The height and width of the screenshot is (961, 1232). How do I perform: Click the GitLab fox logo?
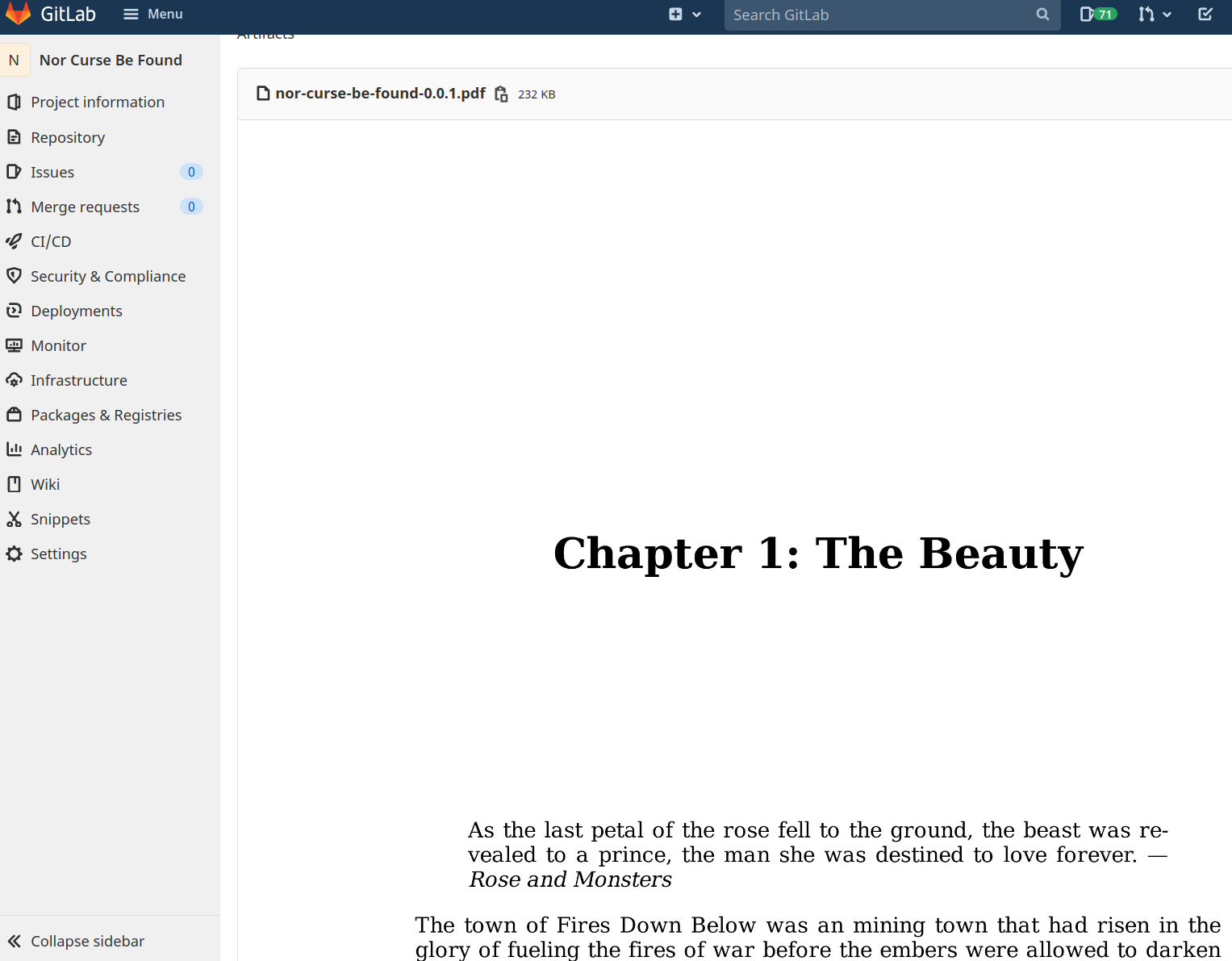[x=18, y=14]
